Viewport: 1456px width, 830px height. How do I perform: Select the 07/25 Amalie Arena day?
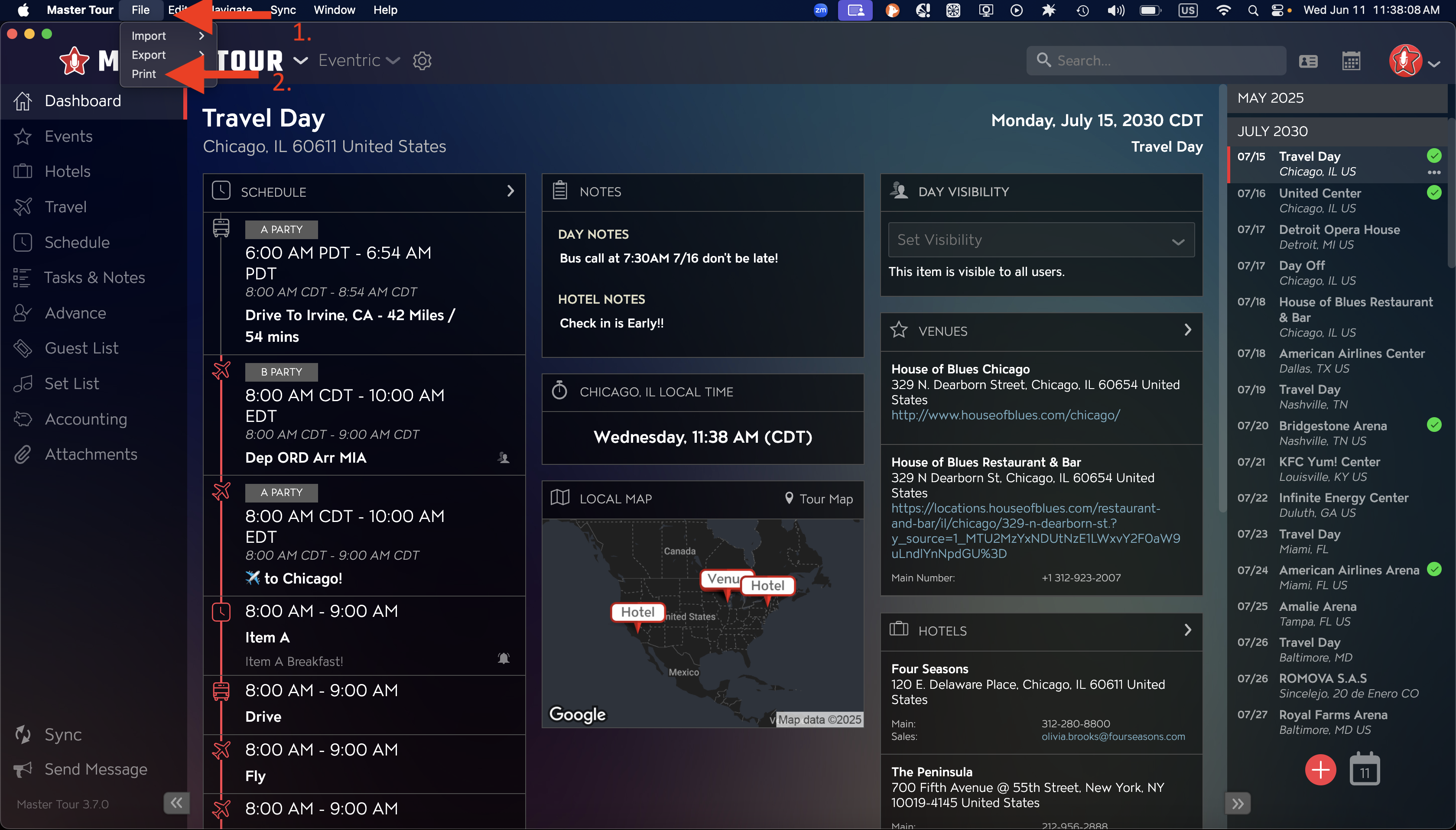pos(1337,614)
